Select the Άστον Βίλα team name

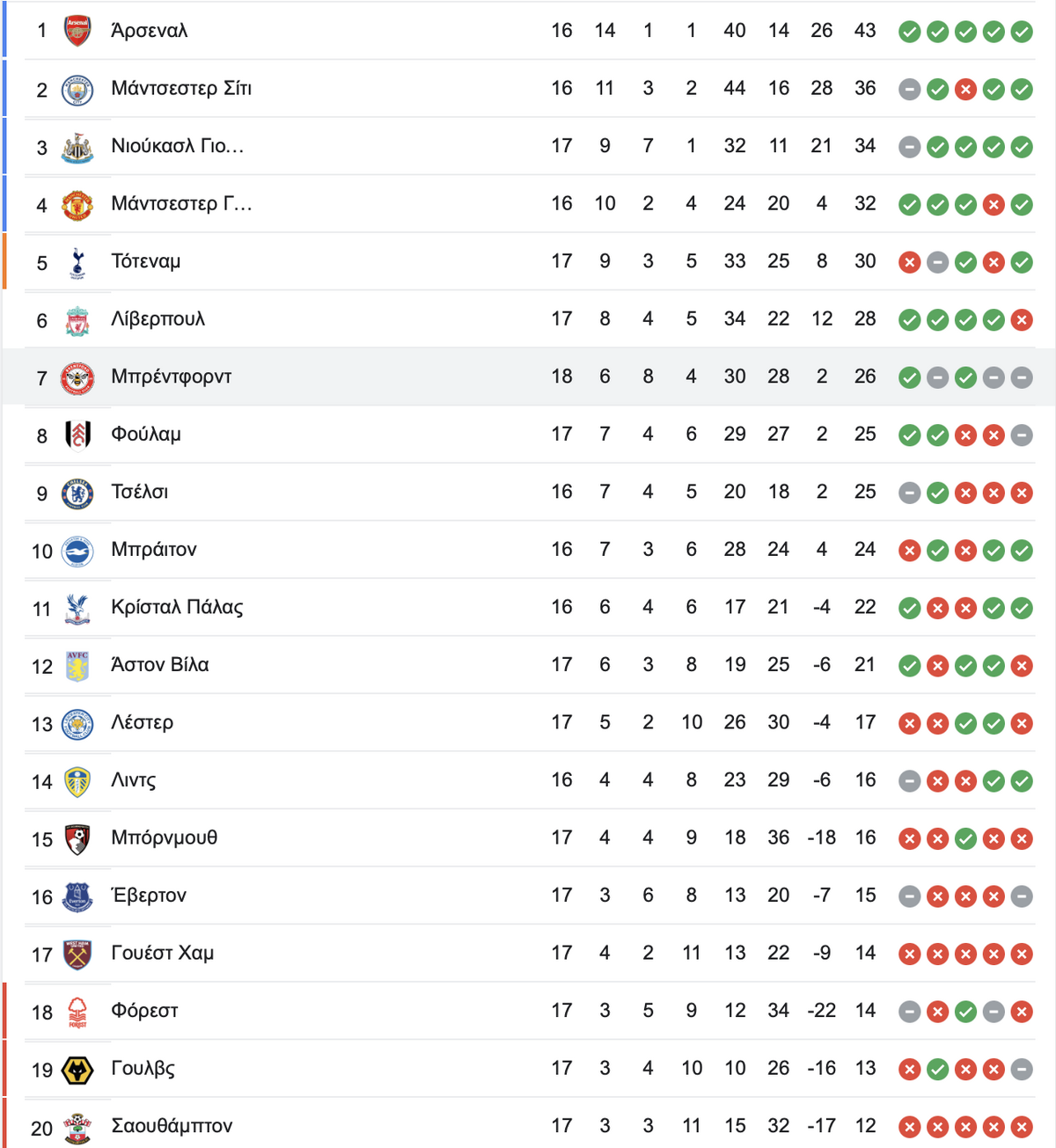pyautogui.click(x=160, y=665)
